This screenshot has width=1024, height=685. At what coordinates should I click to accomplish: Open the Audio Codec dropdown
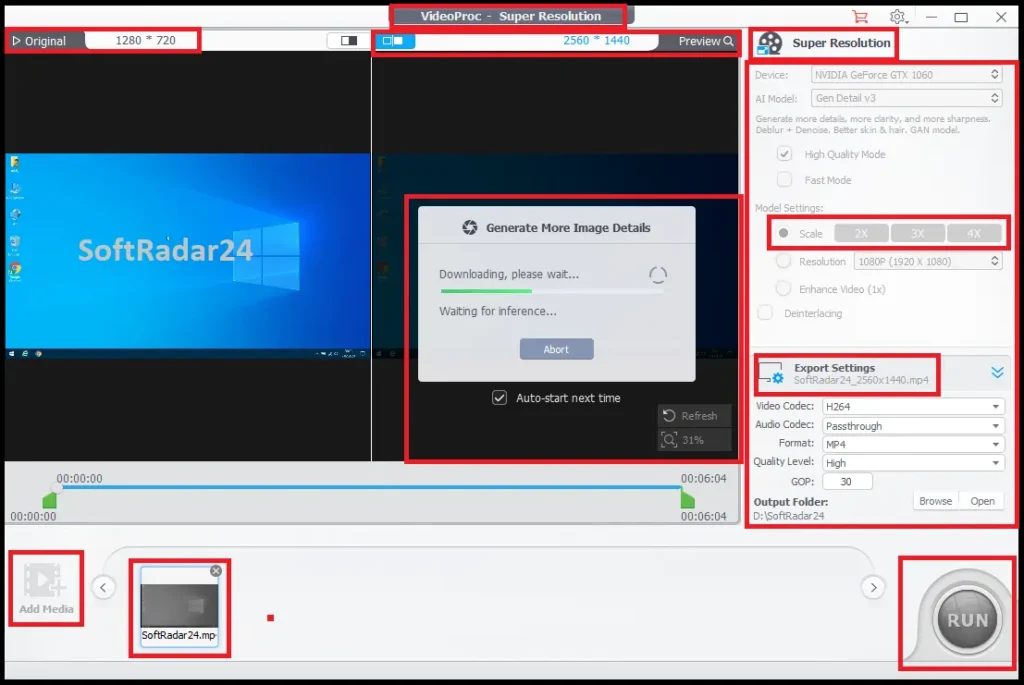(912, 426)
